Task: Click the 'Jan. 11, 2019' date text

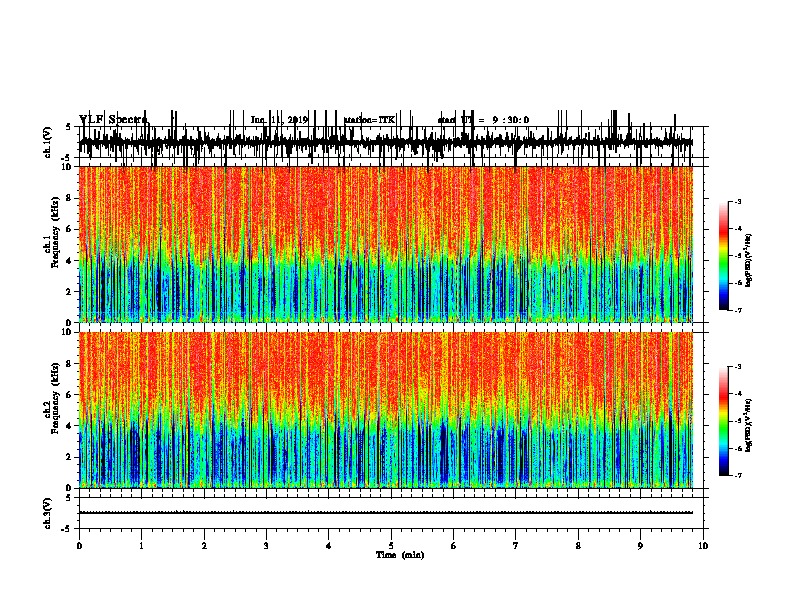Action: coord(279,120)
